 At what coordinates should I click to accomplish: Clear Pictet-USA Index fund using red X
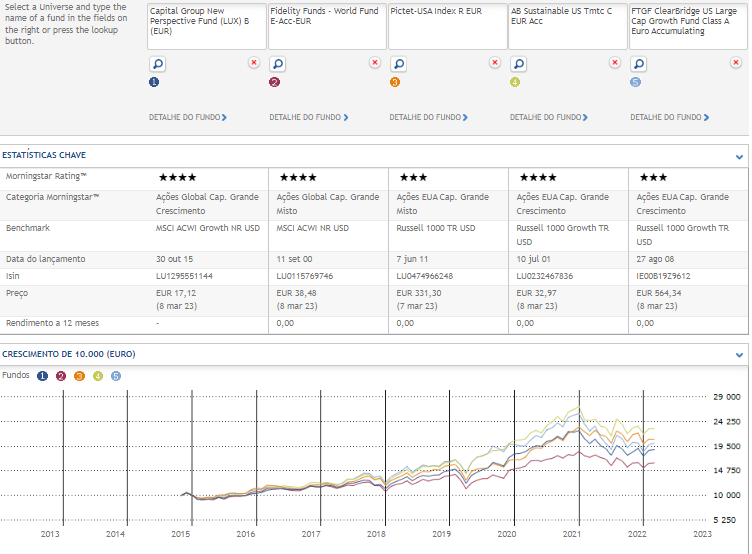494,62
